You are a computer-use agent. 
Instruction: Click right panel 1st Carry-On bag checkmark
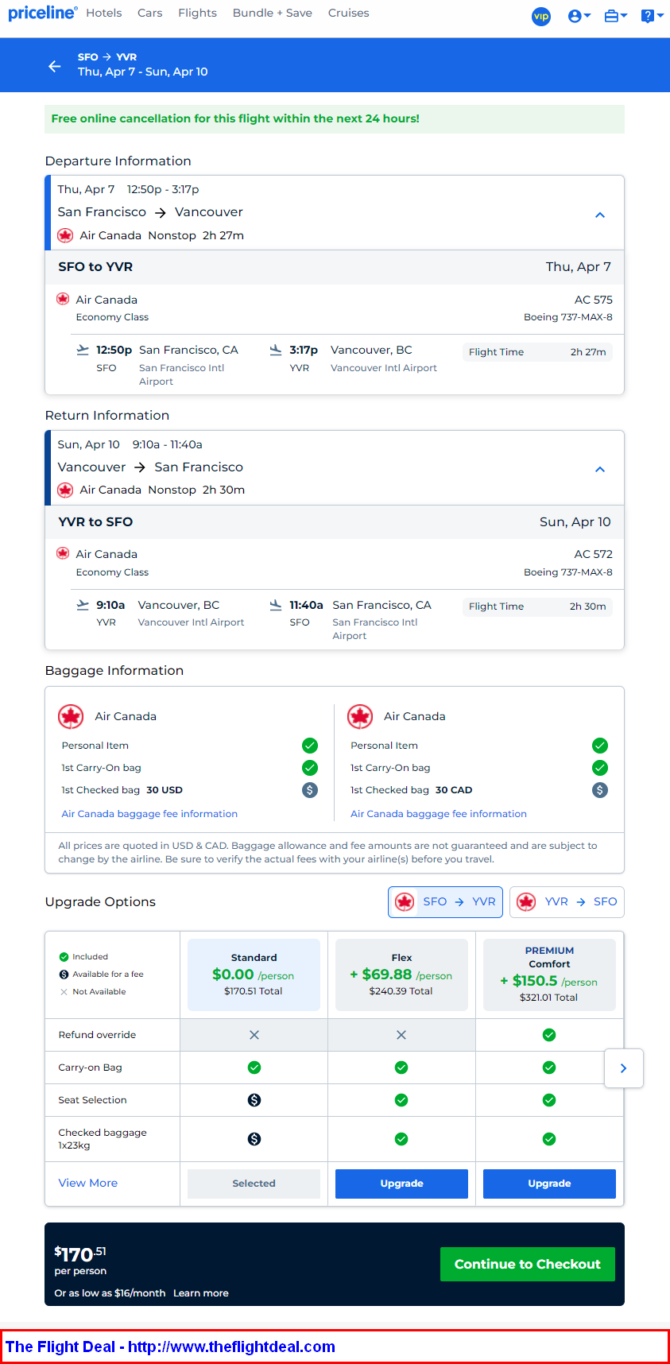pos(600,768)
